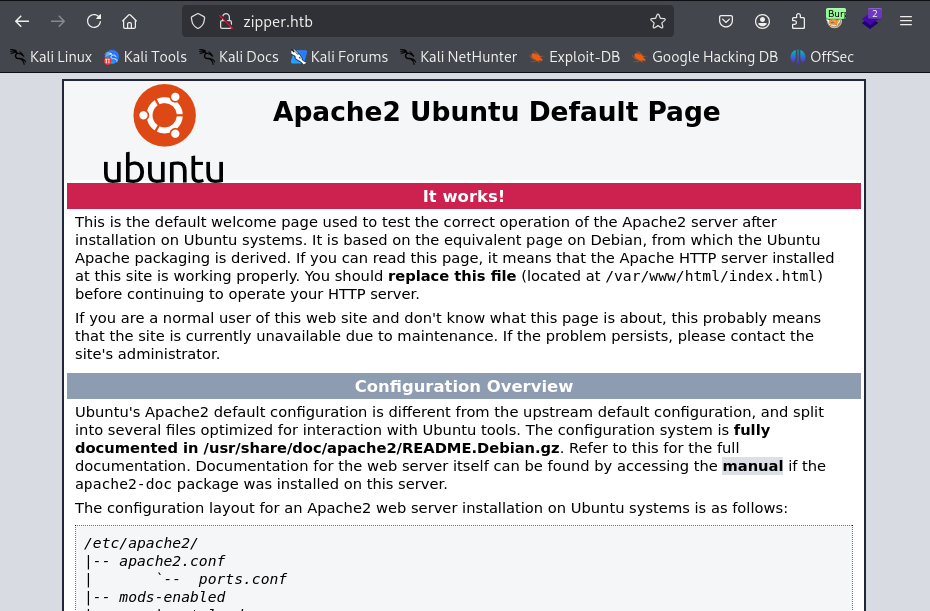Click the 'replace this file' bold text
930x611 pixels.
pyautogui.click(x=452, y=276)
